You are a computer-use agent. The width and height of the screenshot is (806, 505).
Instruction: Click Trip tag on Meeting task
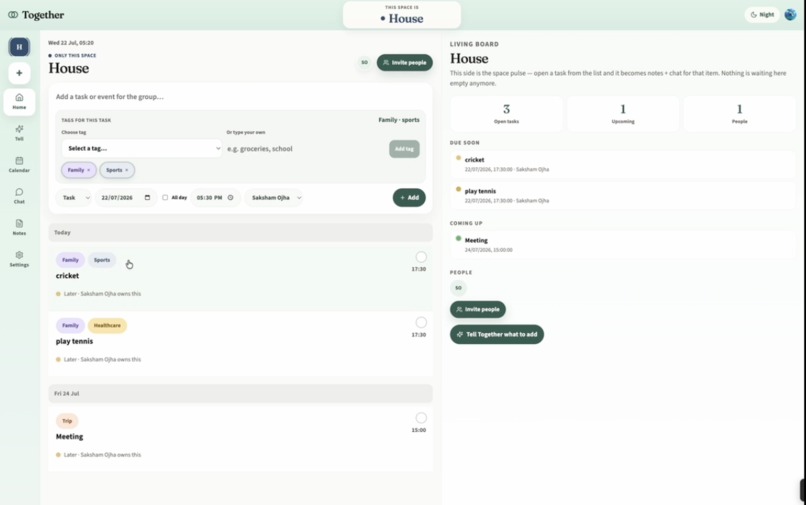67,421
